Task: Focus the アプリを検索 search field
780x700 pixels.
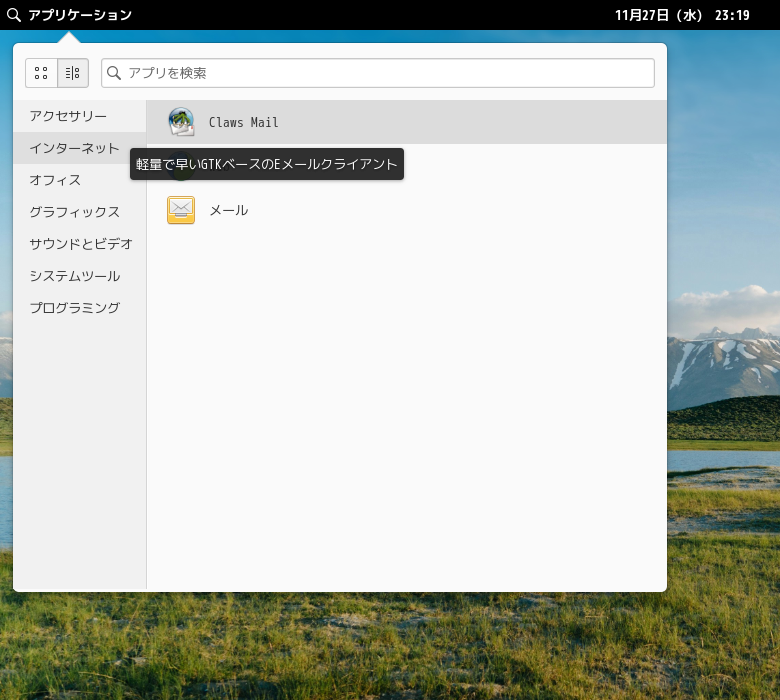Action: point(385,73)
